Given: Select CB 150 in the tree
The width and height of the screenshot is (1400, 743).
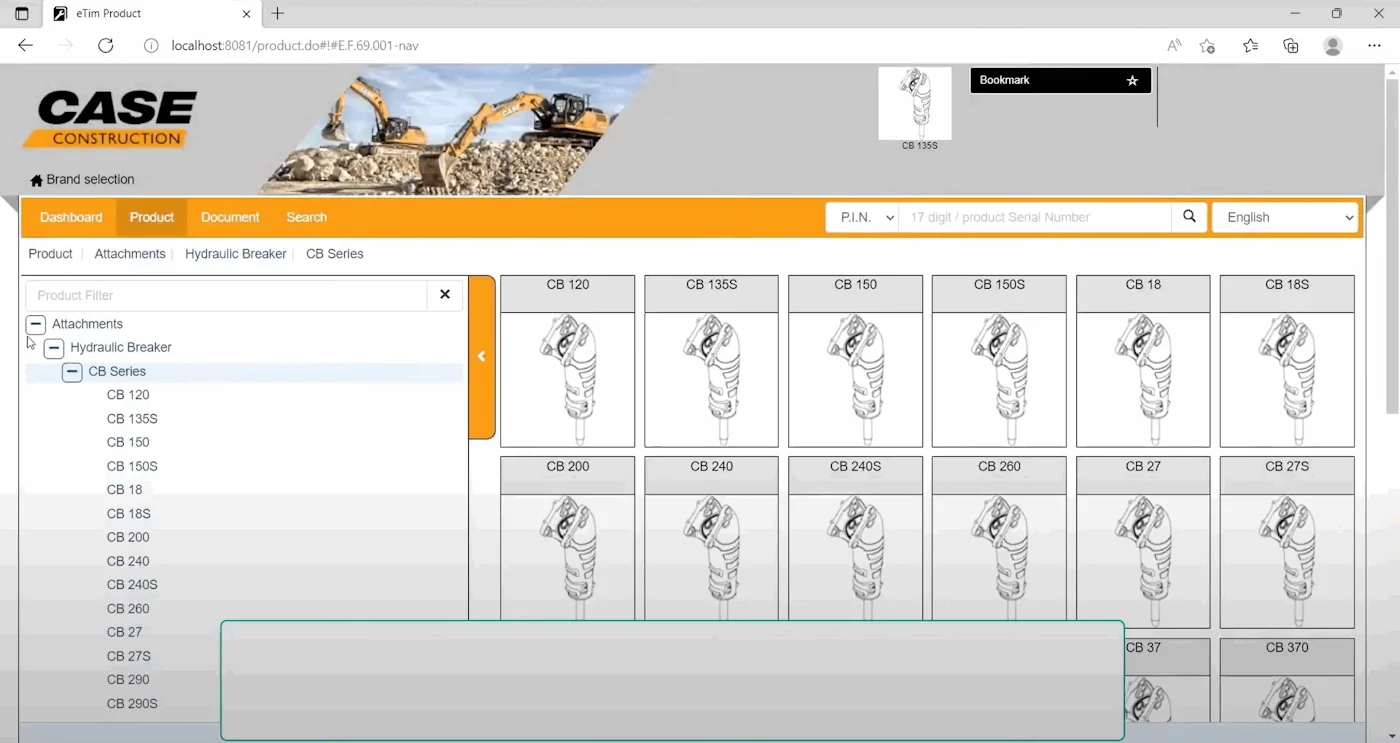Looking at the screenshot, I should tap(128, 442).
